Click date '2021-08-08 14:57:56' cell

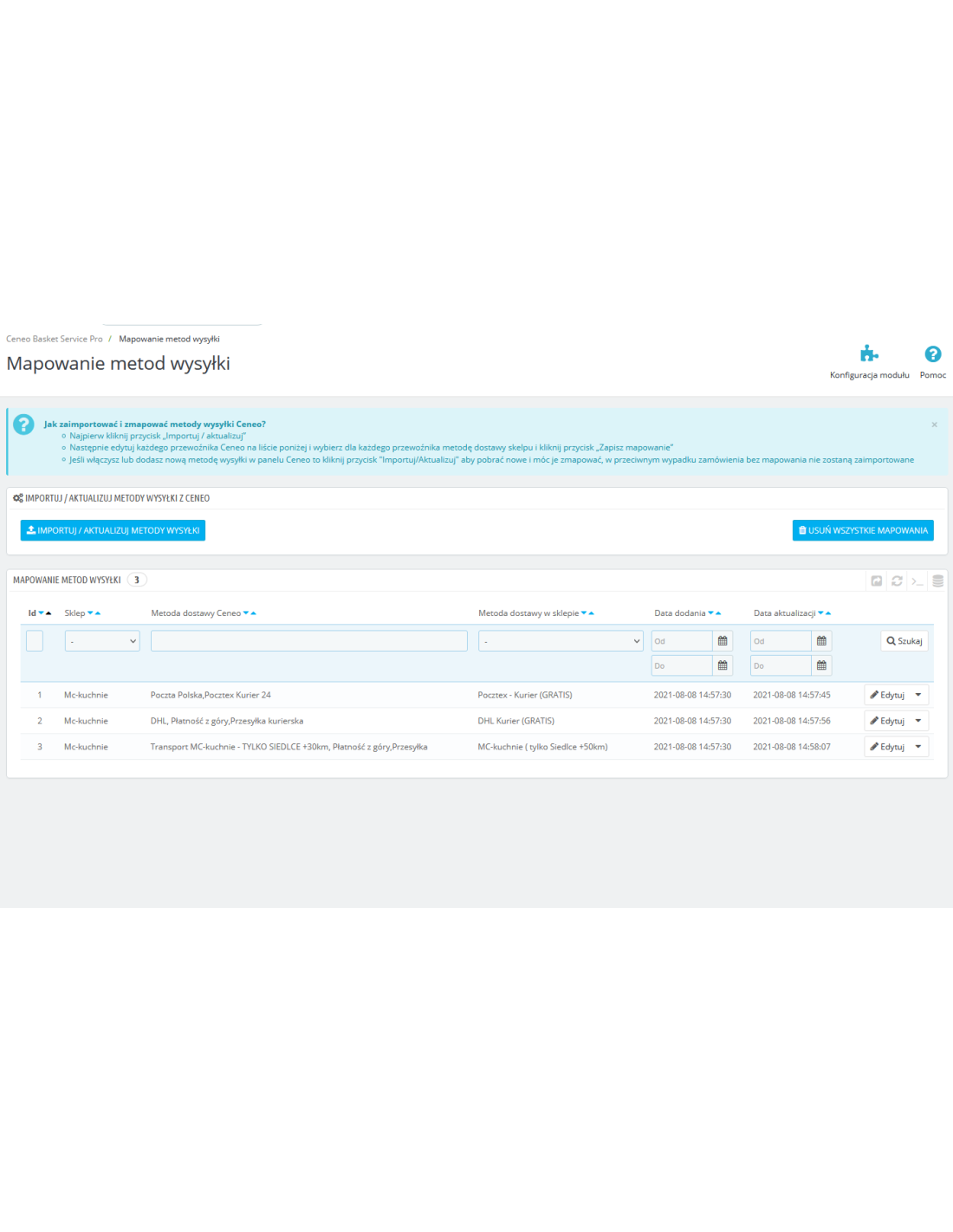(792, 721)
